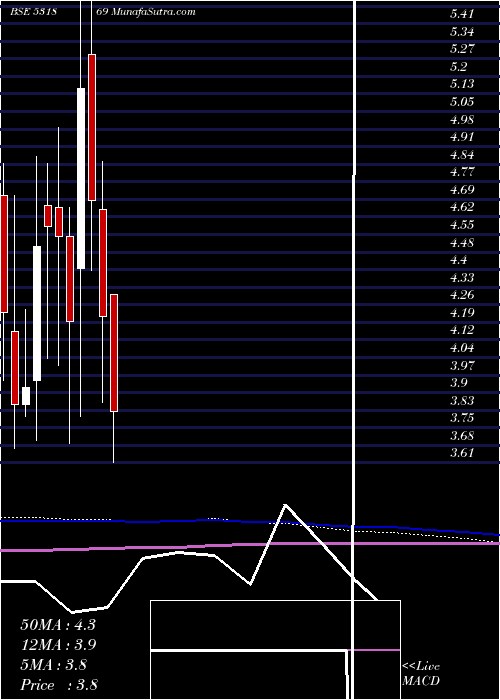The image size is (500, 700).
Task: Click the 12MA : 3.9 readout
Action: pos(58,645)
